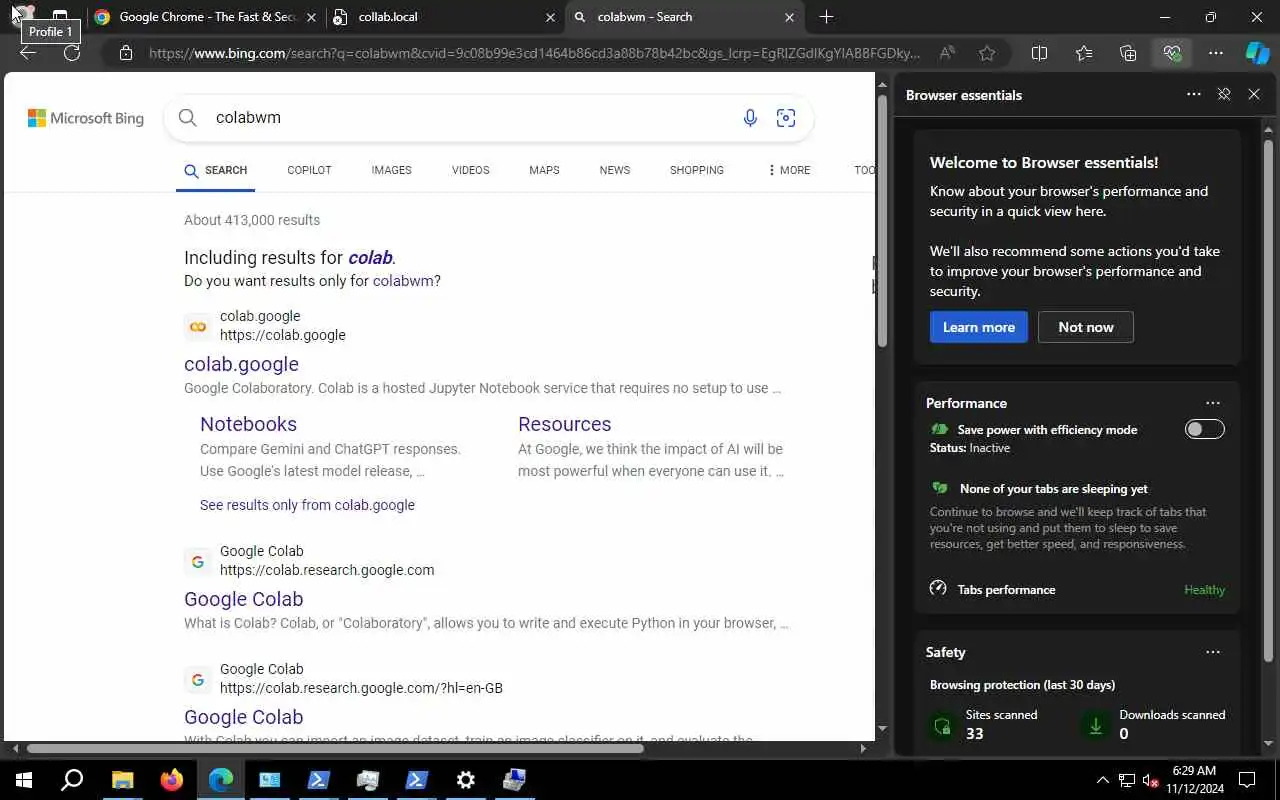Select the NEWS search tab
The image size is (1280, 800).
click(x=615, y=170)
